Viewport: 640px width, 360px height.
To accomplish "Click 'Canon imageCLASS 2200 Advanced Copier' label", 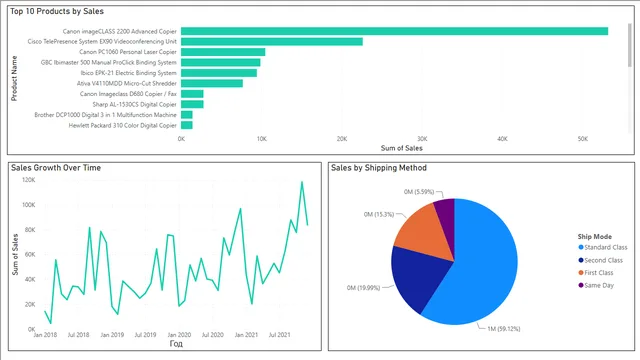I will (x=120, y=31).
